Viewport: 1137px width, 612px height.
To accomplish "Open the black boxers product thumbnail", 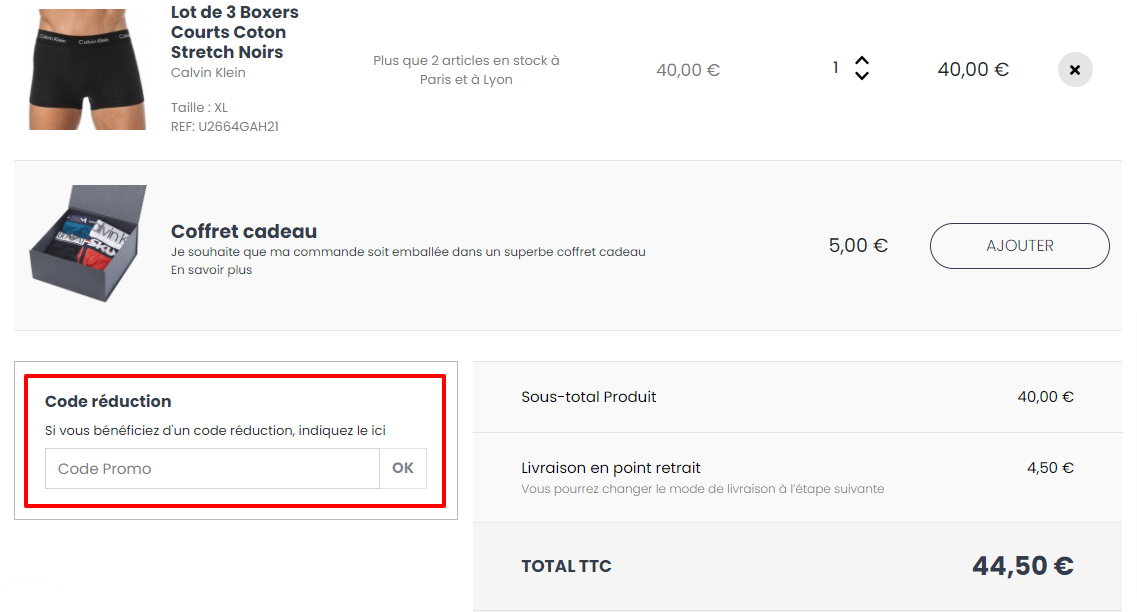I will (87, 70).
